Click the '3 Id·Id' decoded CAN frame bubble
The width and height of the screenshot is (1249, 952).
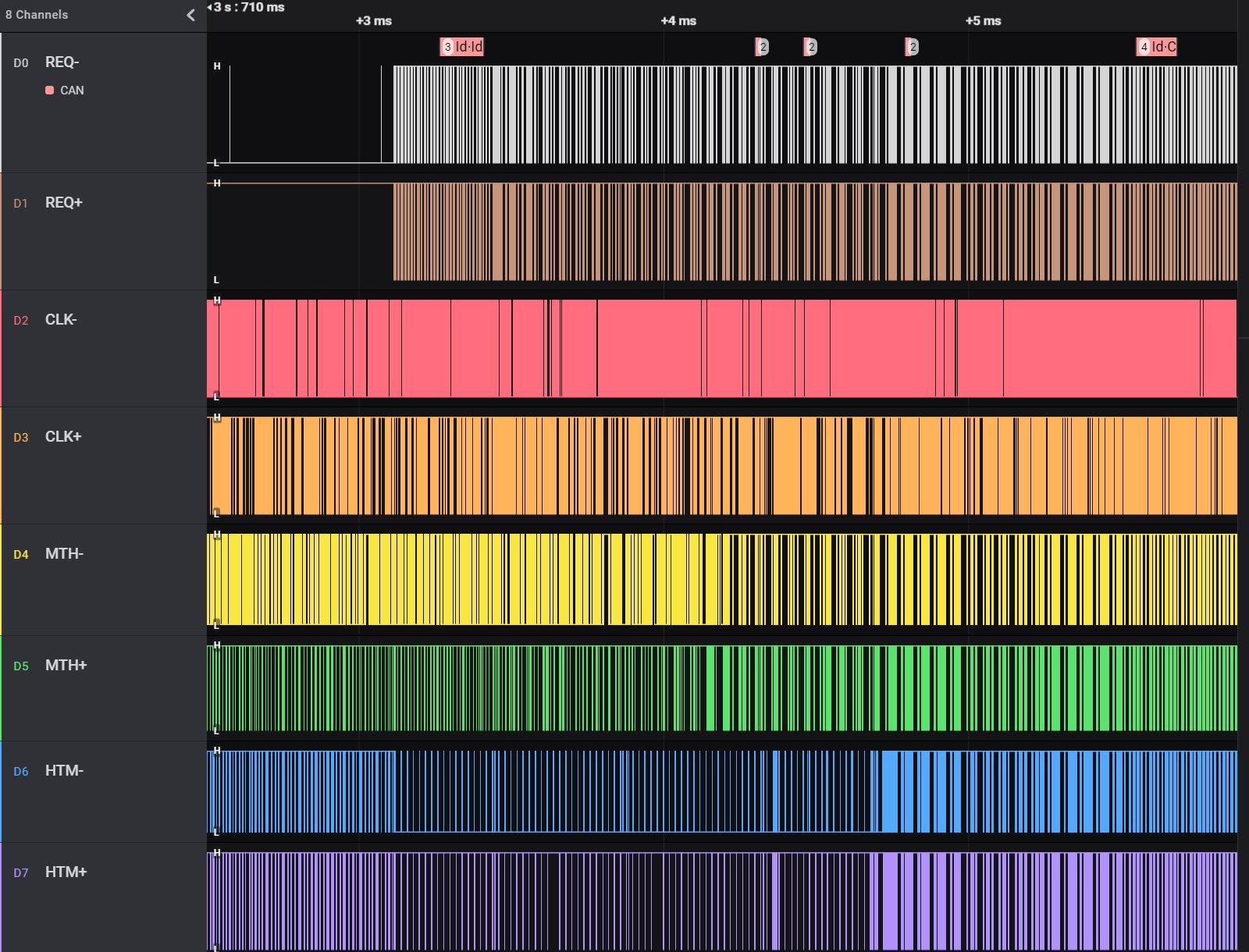(x=463, y=47)
